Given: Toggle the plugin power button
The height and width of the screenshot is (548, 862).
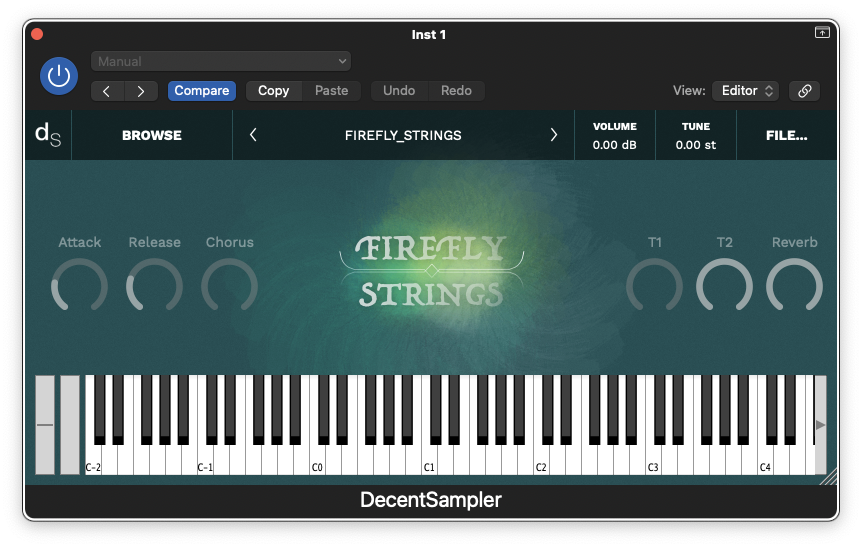Looking at the screenshot, I should tap(59, 76).
